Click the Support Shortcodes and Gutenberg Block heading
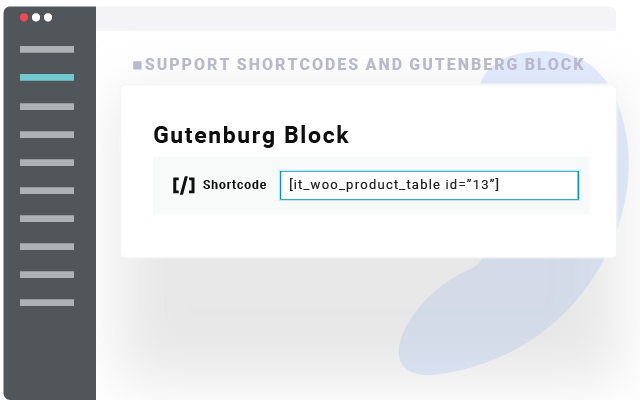Screen dimensions: 640x400 (364, 65)
